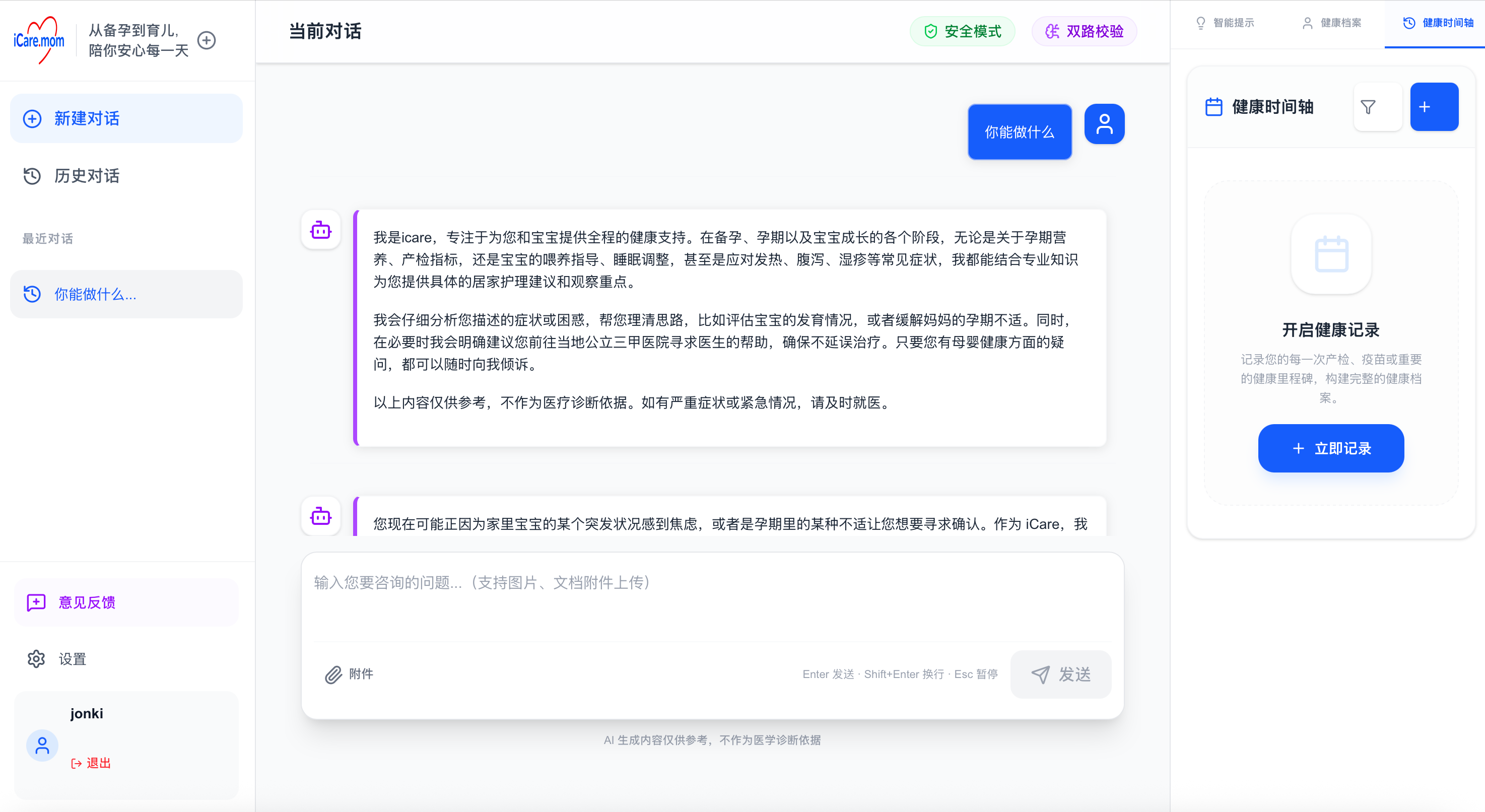Screen dimensions: 1485x812
Task: Click the clock icon on 健康时间轴 tab
Action: pos(1409,23)
